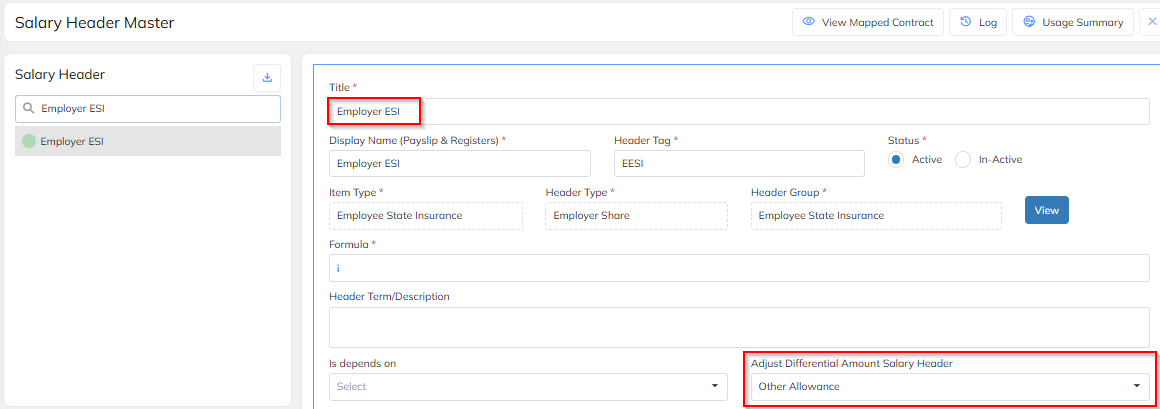Click the download icon in Salary Header panel

[x=267, y=77]
